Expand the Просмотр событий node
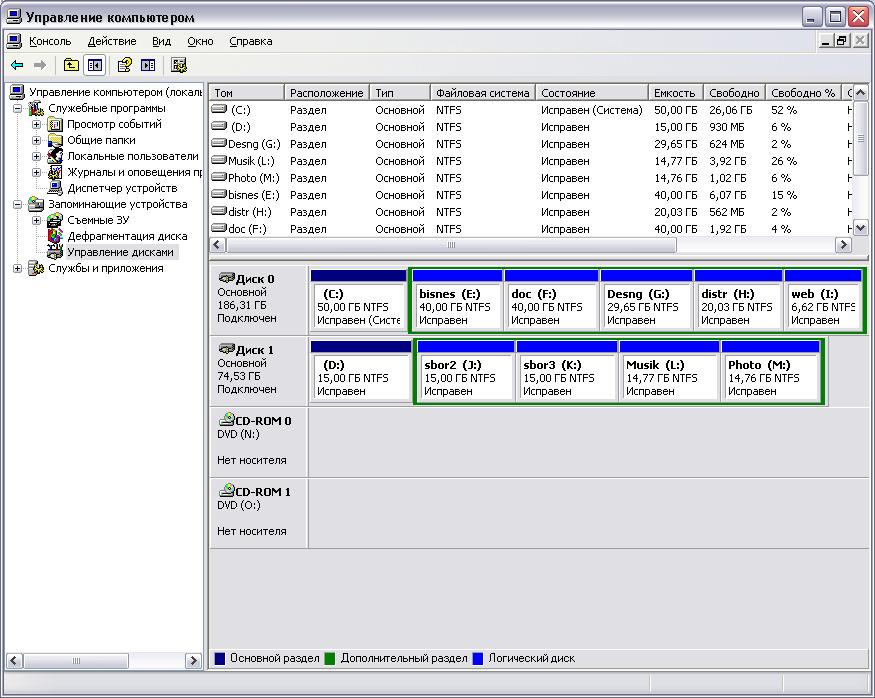Image resolution: width=875 pixels, height=698 pixels. coord(37,124)
